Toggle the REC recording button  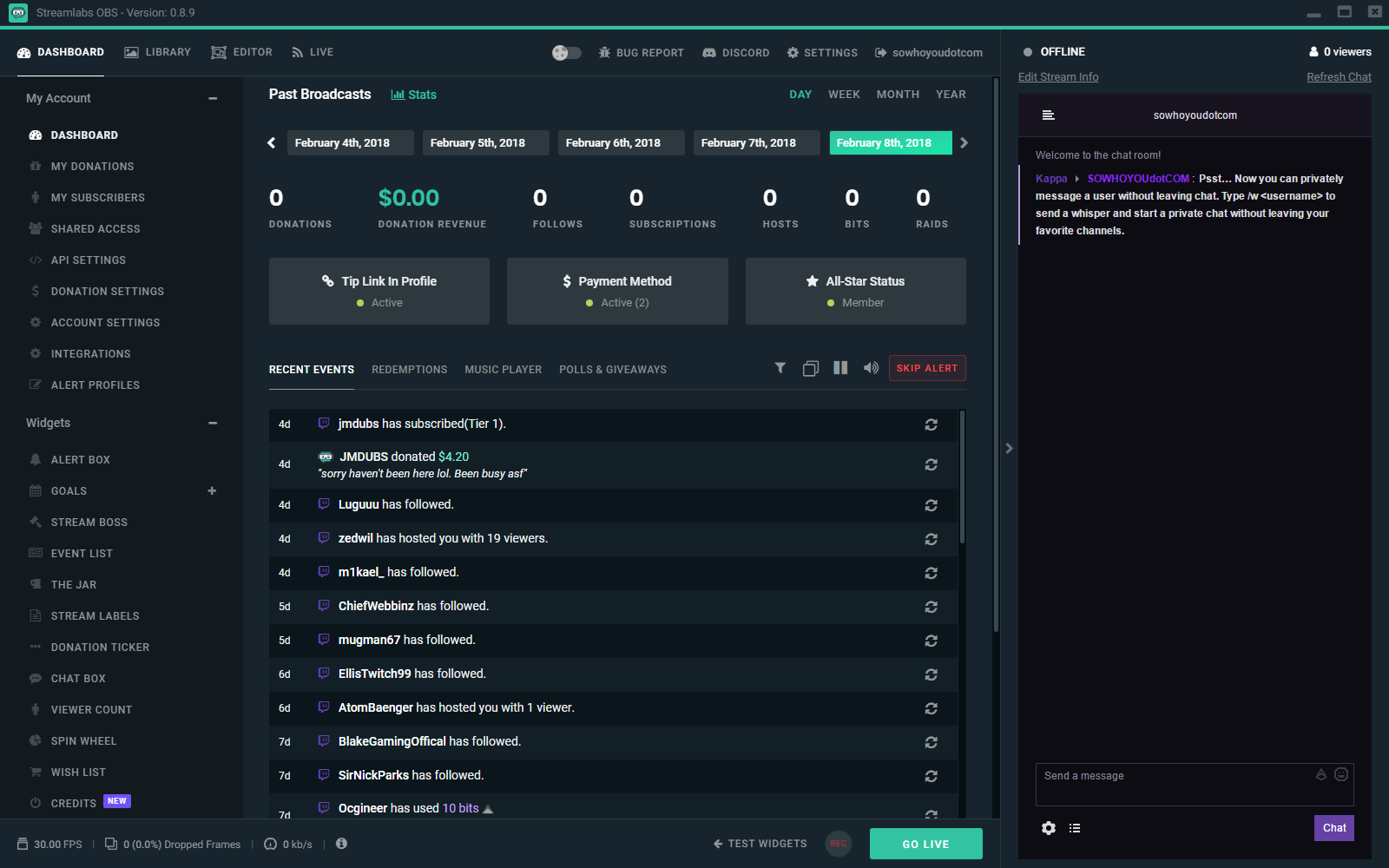click(x=839, y=844)
